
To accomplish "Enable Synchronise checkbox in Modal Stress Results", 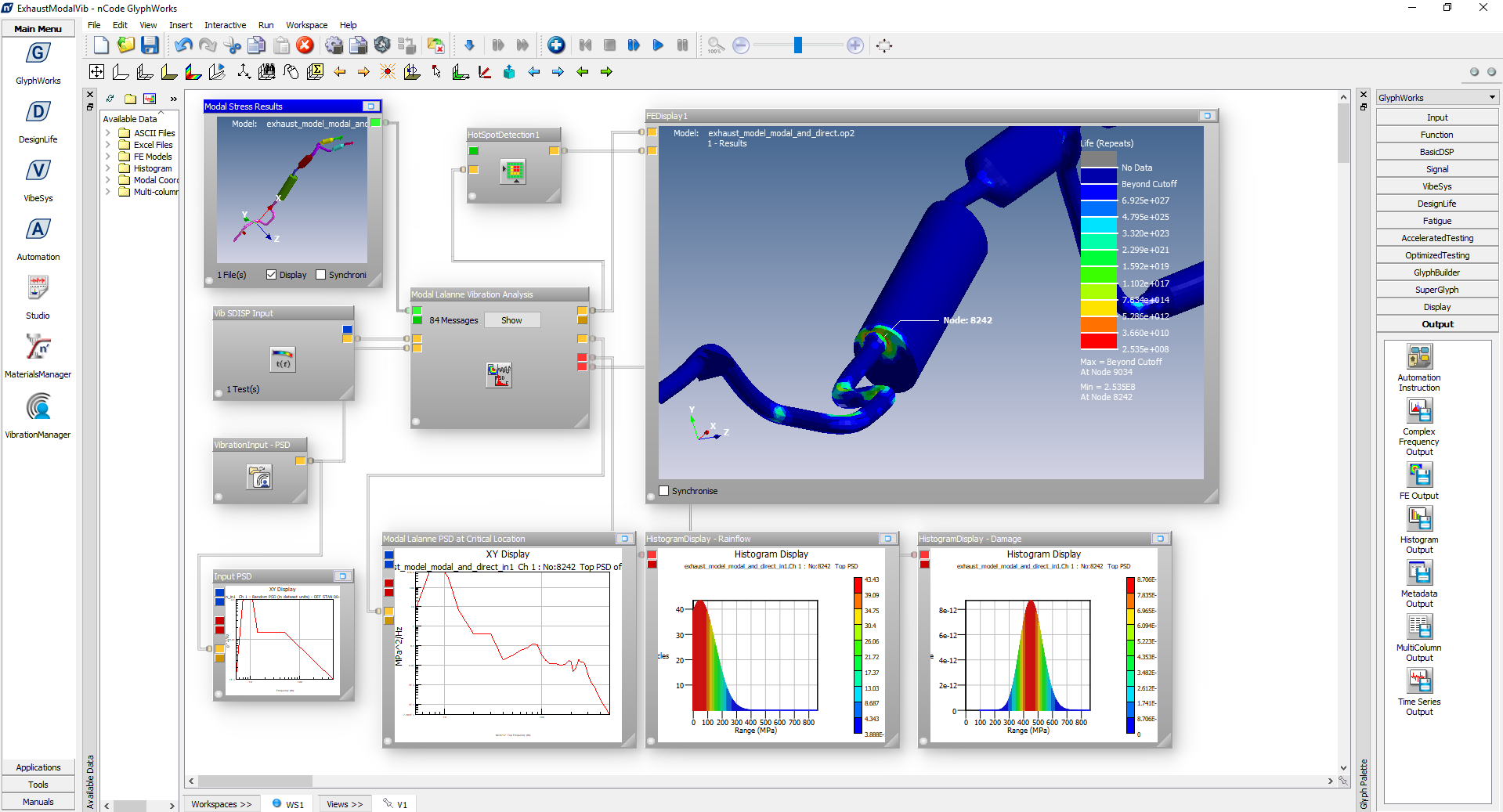I will click(x=320, y=275).
